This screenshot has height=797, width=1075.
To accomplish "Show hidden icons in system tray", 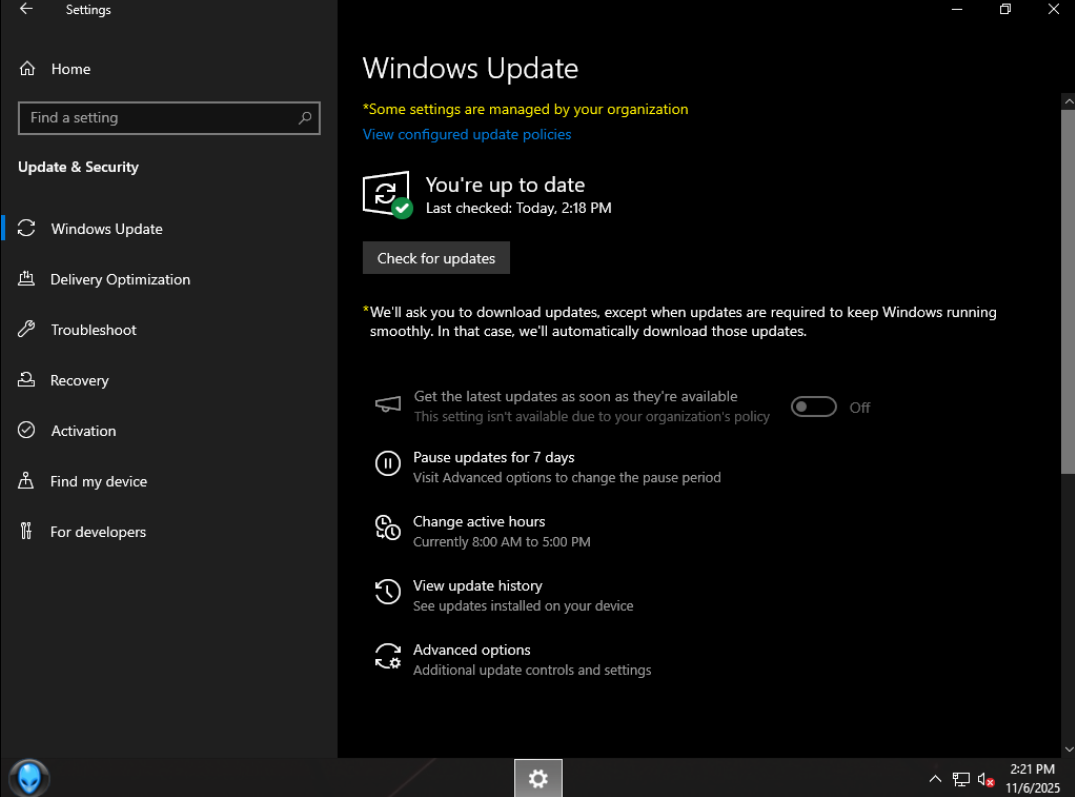I will (x=935, y=779).
